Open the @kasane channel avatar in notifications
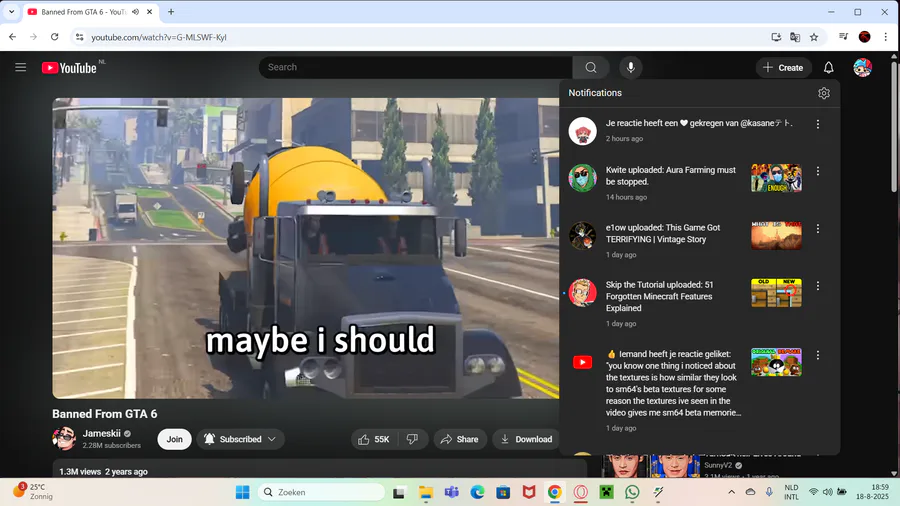The height and width of the screenshot is (506, 900). coord(582,131)
